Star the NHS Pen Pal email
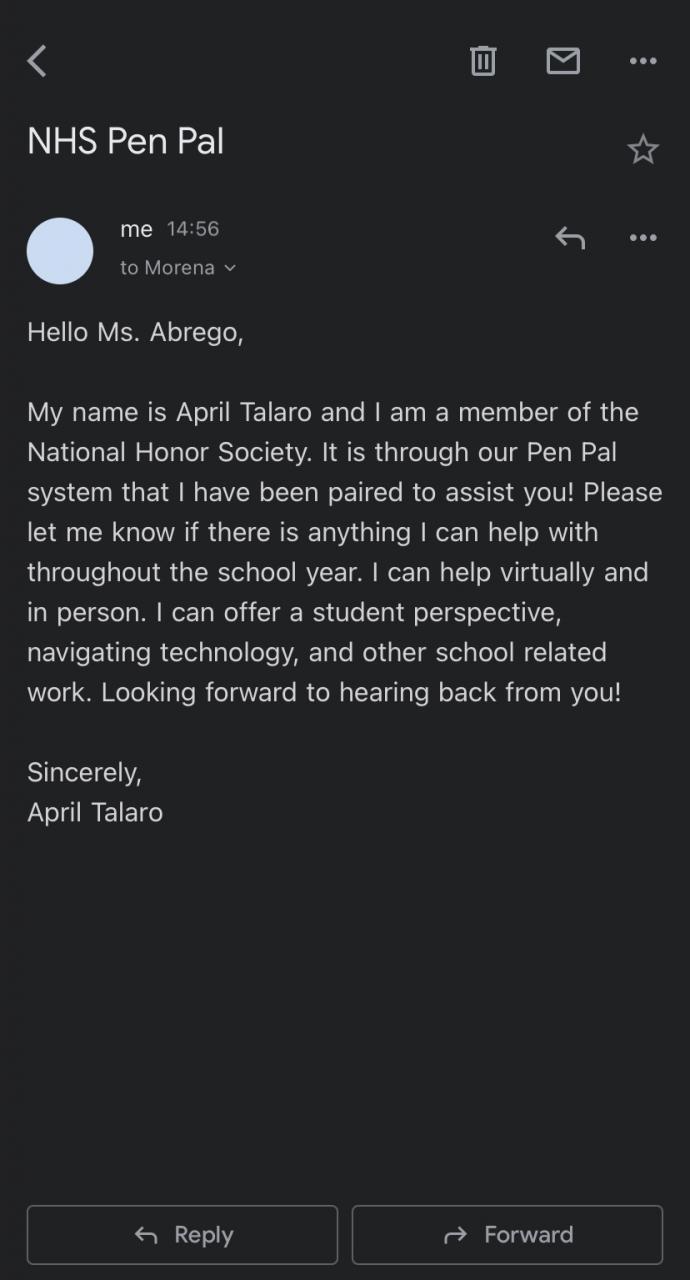This screenshot has width=690, height=1280. [643, 150]
